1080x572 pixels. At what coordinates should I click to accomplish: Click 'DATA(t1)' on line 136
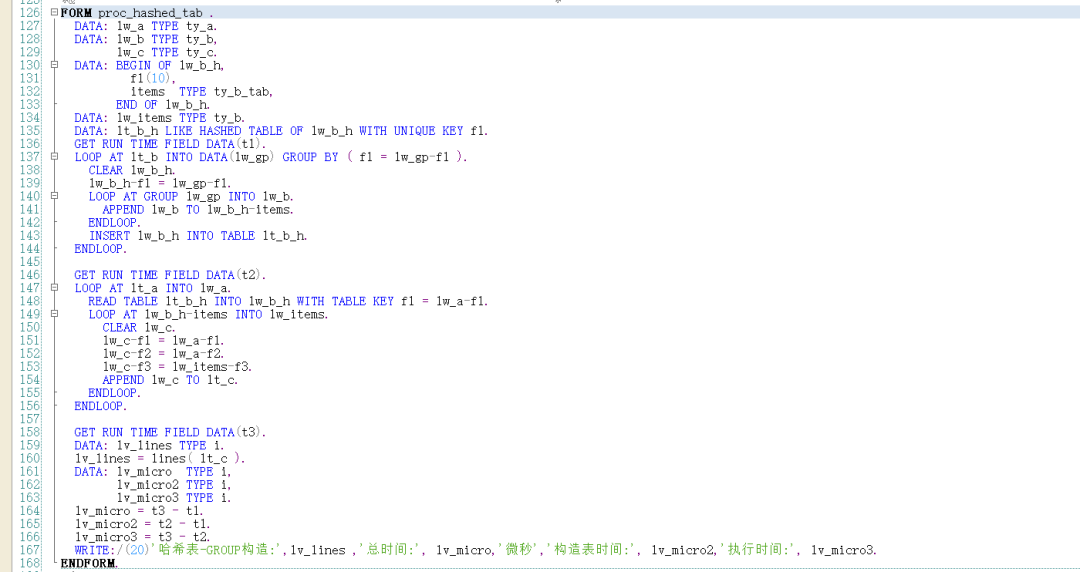[x=234, y=143]
